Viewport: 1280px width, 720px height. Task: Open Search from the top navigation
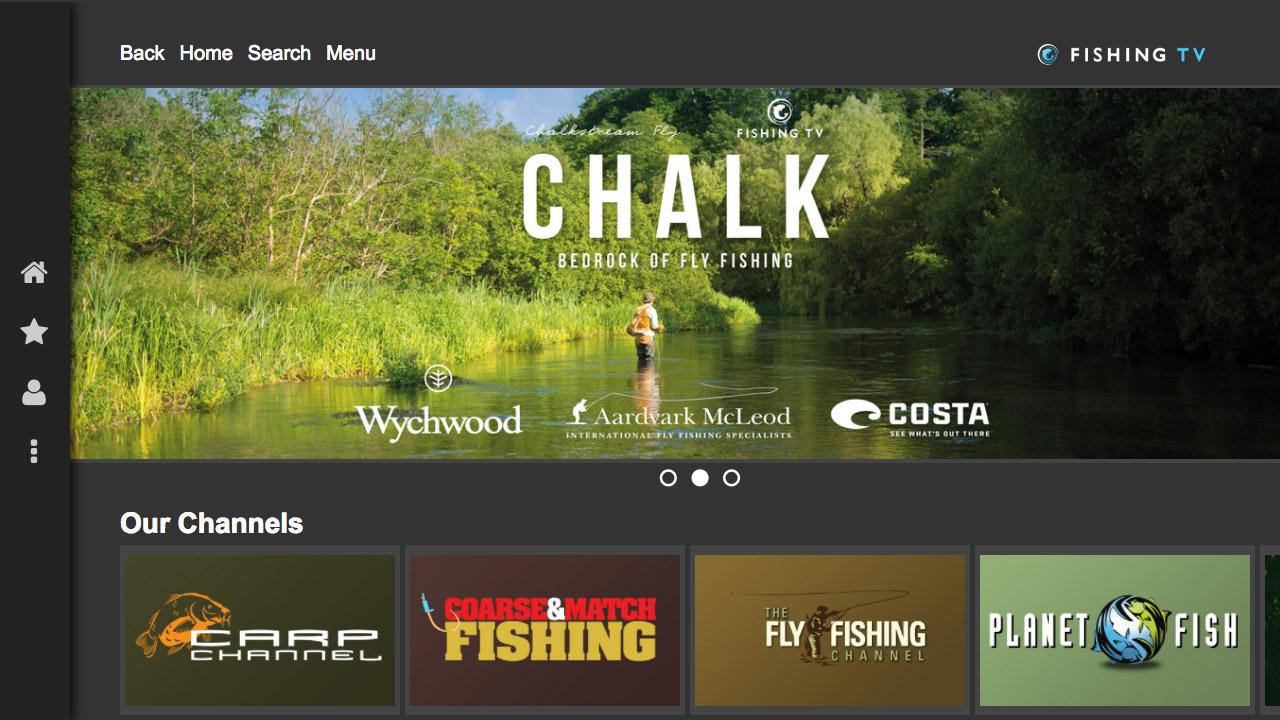point(279,53)
